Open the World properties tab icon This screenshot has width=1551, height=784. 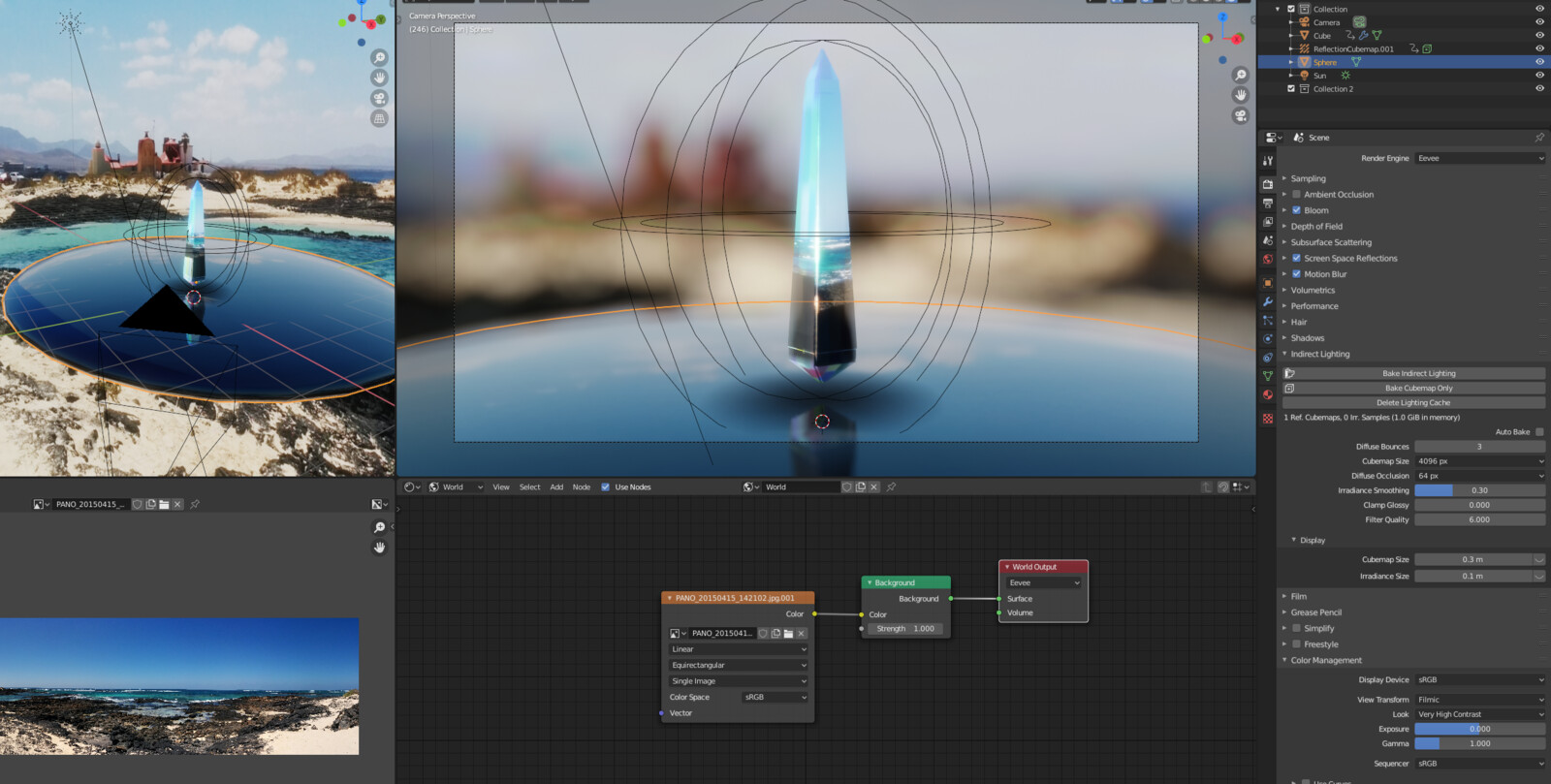(1268, 260)
